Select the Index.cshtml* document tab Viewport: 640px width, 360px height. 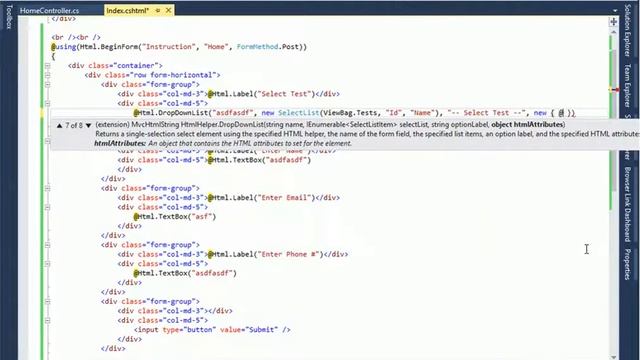[128, 11]
